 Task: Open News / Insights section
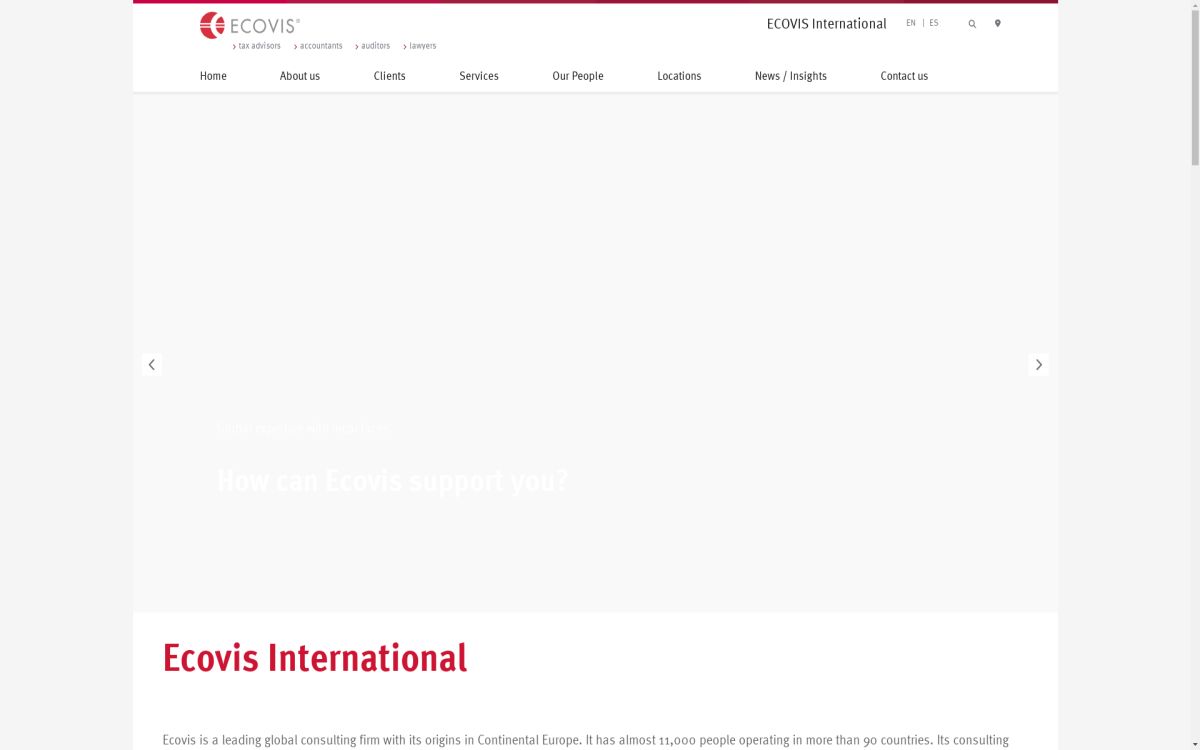pos(790,76)
